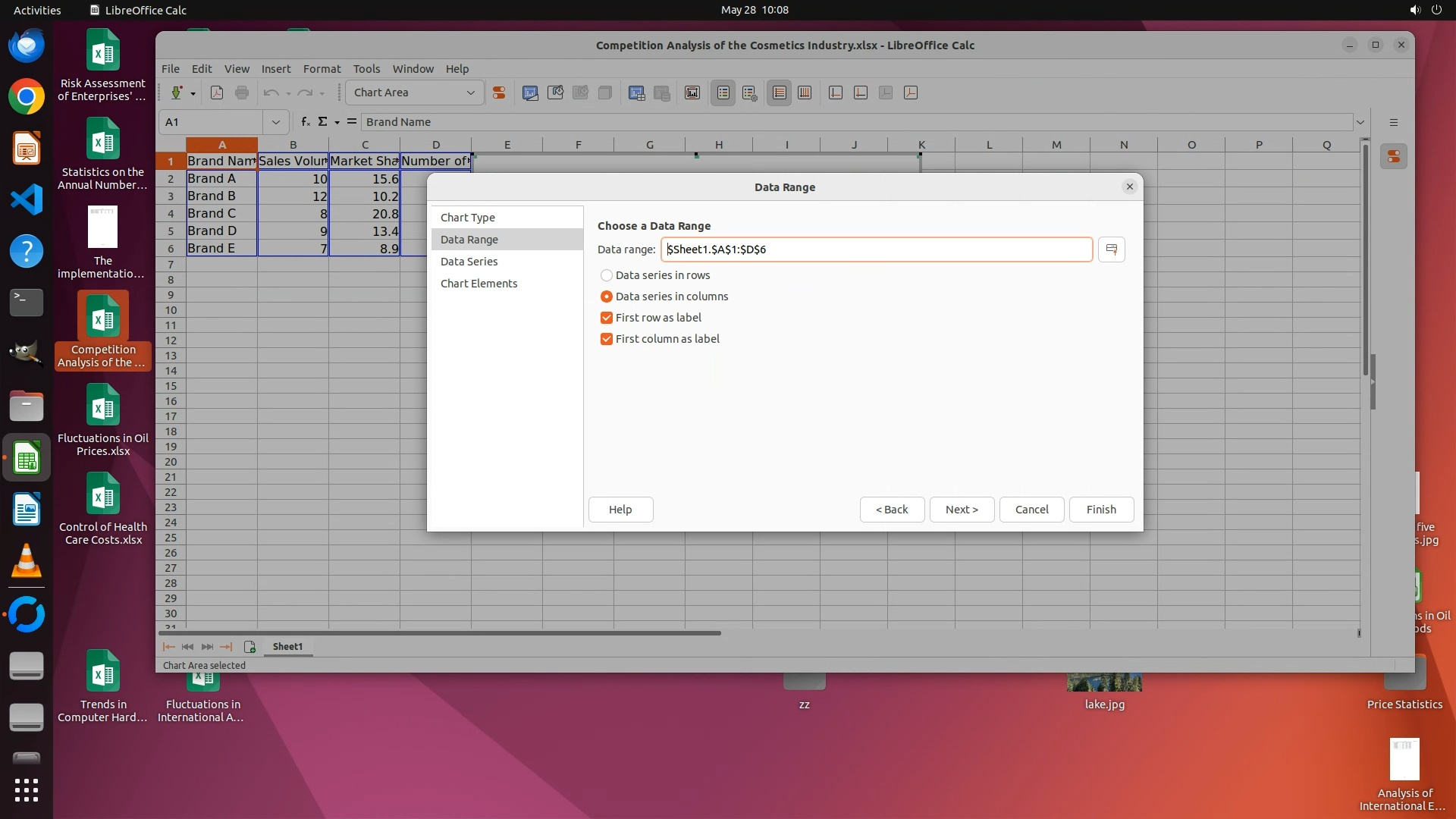Open the Chart Area element dropdown

tap(470, 93)
